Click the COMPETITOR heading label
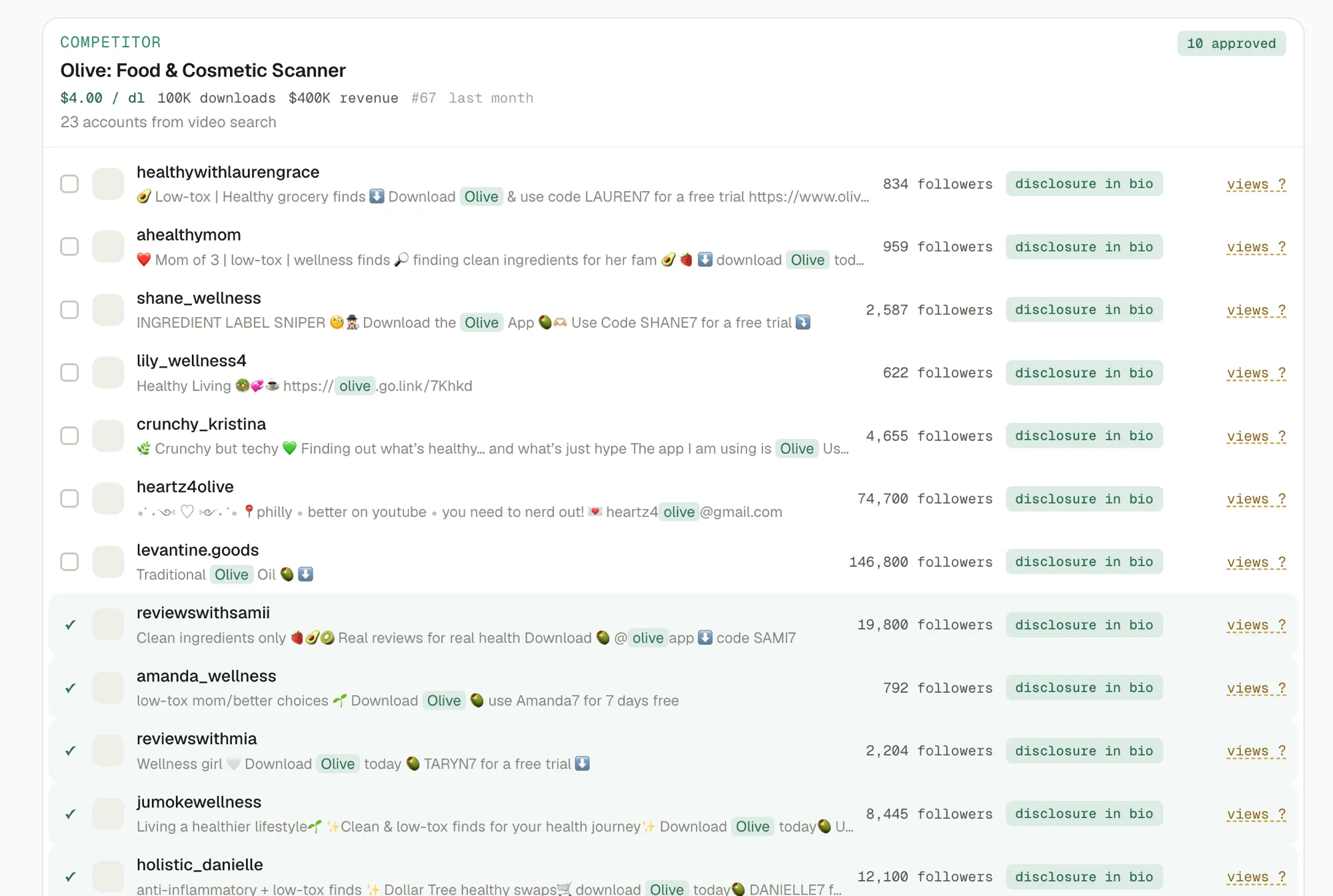Screen dimensions: 1333x896 point(111,42)
